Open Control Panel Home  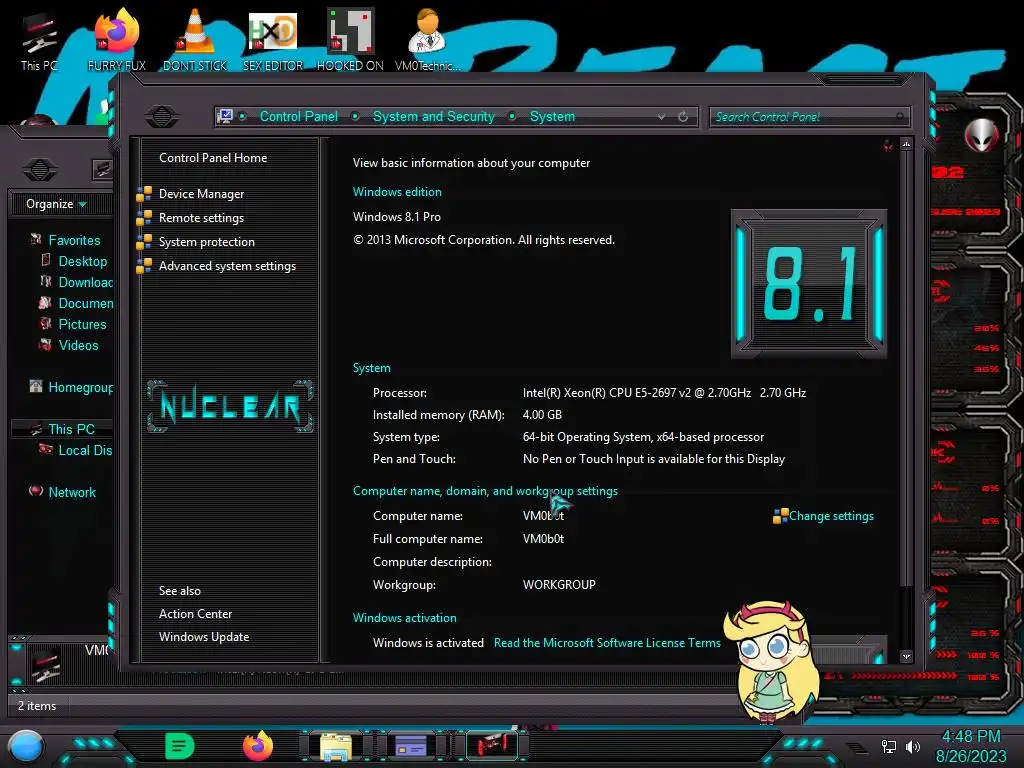[213, 157]
